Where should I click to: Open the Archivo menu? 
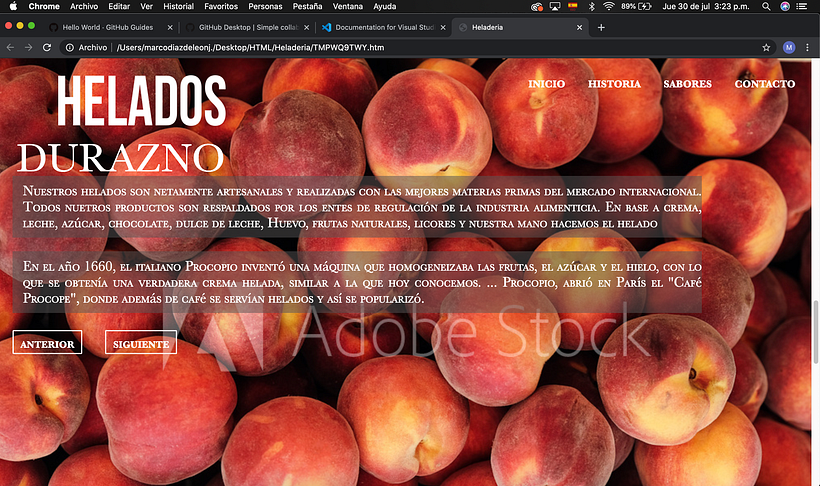tap(84, 6)
